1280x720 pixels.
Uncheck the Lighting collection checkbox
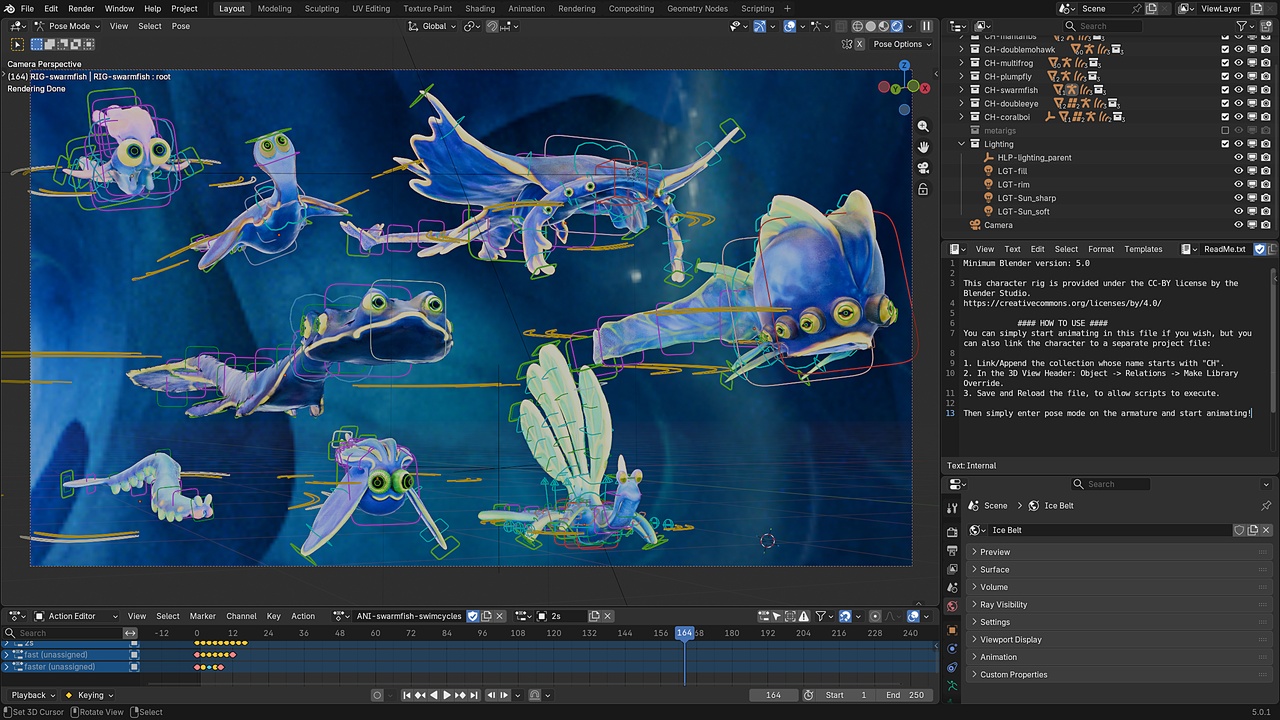(1225, 144)
